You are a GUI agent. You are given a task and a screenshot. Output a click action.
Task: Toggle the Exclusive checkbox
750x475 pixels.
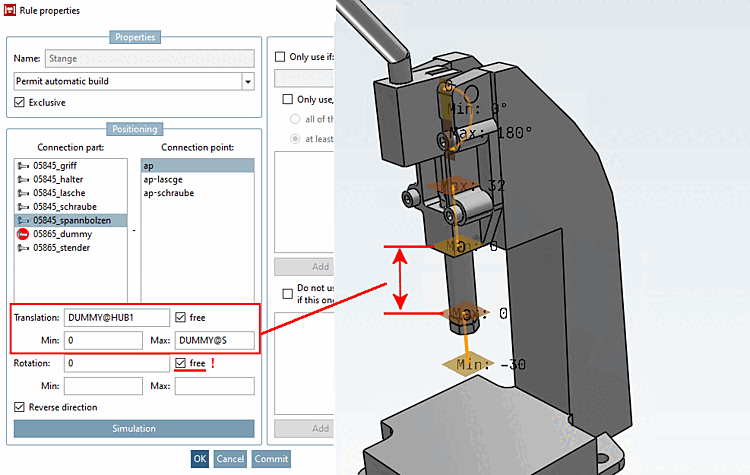pyautogui.click(x=19, y=102)
